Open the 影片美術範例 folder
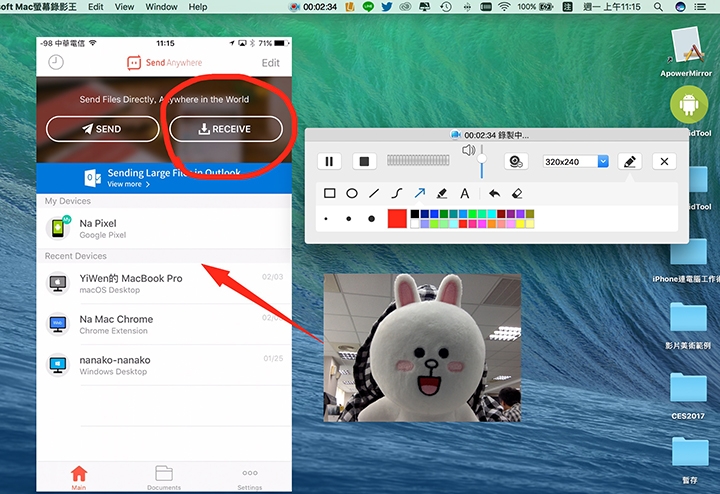720x494 pixels. (688, 326)
